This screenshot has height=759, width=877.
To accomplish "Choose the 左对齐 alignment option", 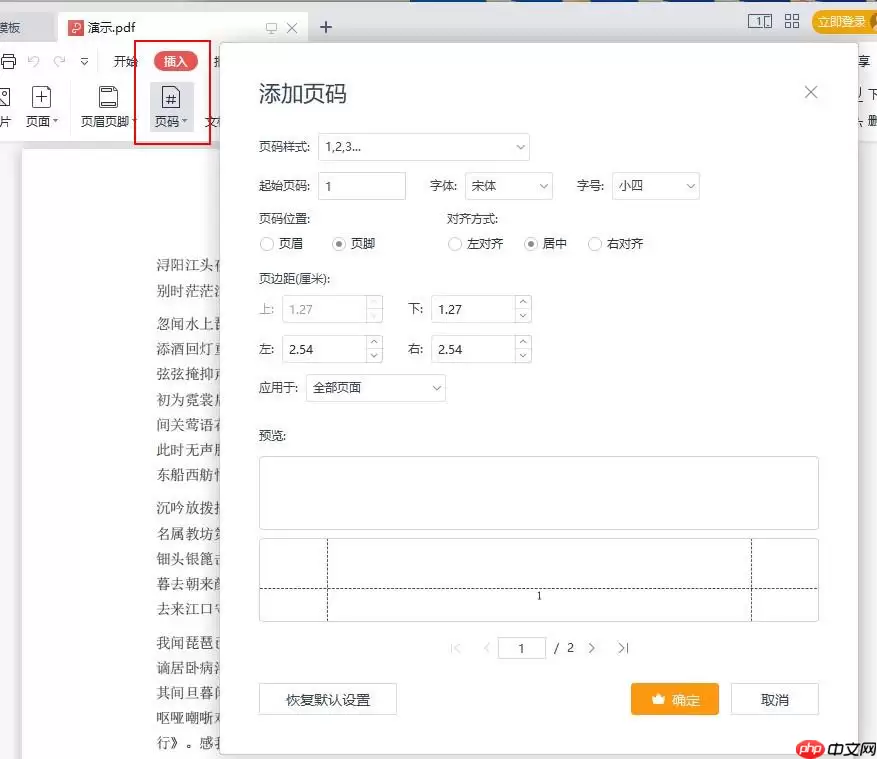I will point(455,243).
